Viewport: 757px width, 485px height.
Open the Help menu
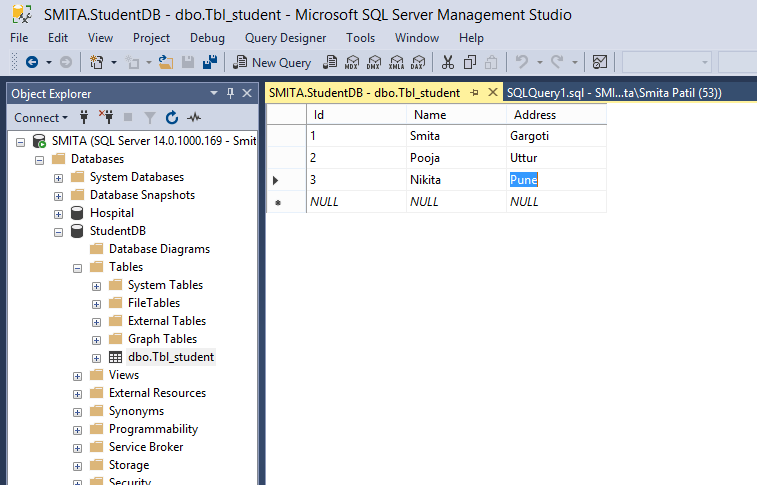coord(471,38)
